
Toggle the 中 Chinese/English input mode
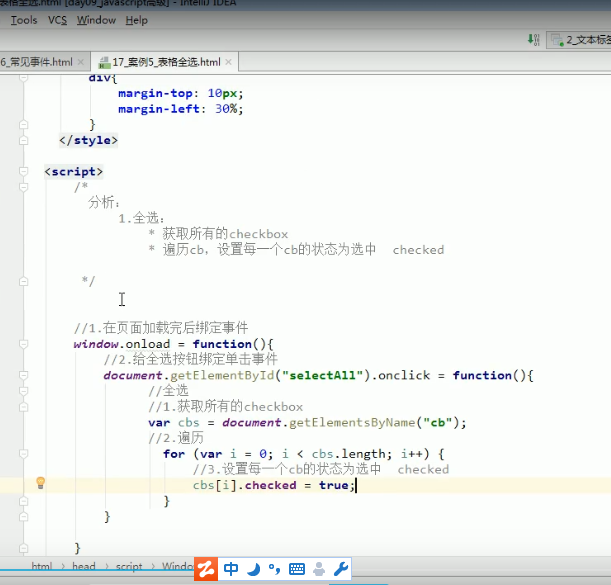231,569
